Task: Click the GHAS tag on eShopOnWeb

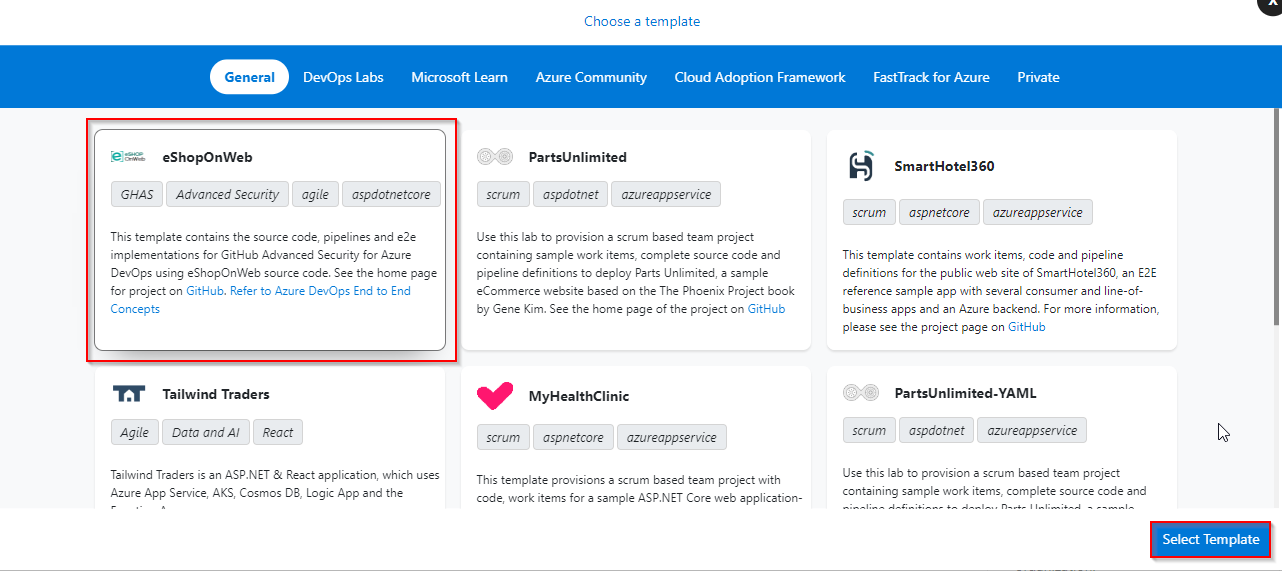Action: pyautogui.click(x=137, y=194)
